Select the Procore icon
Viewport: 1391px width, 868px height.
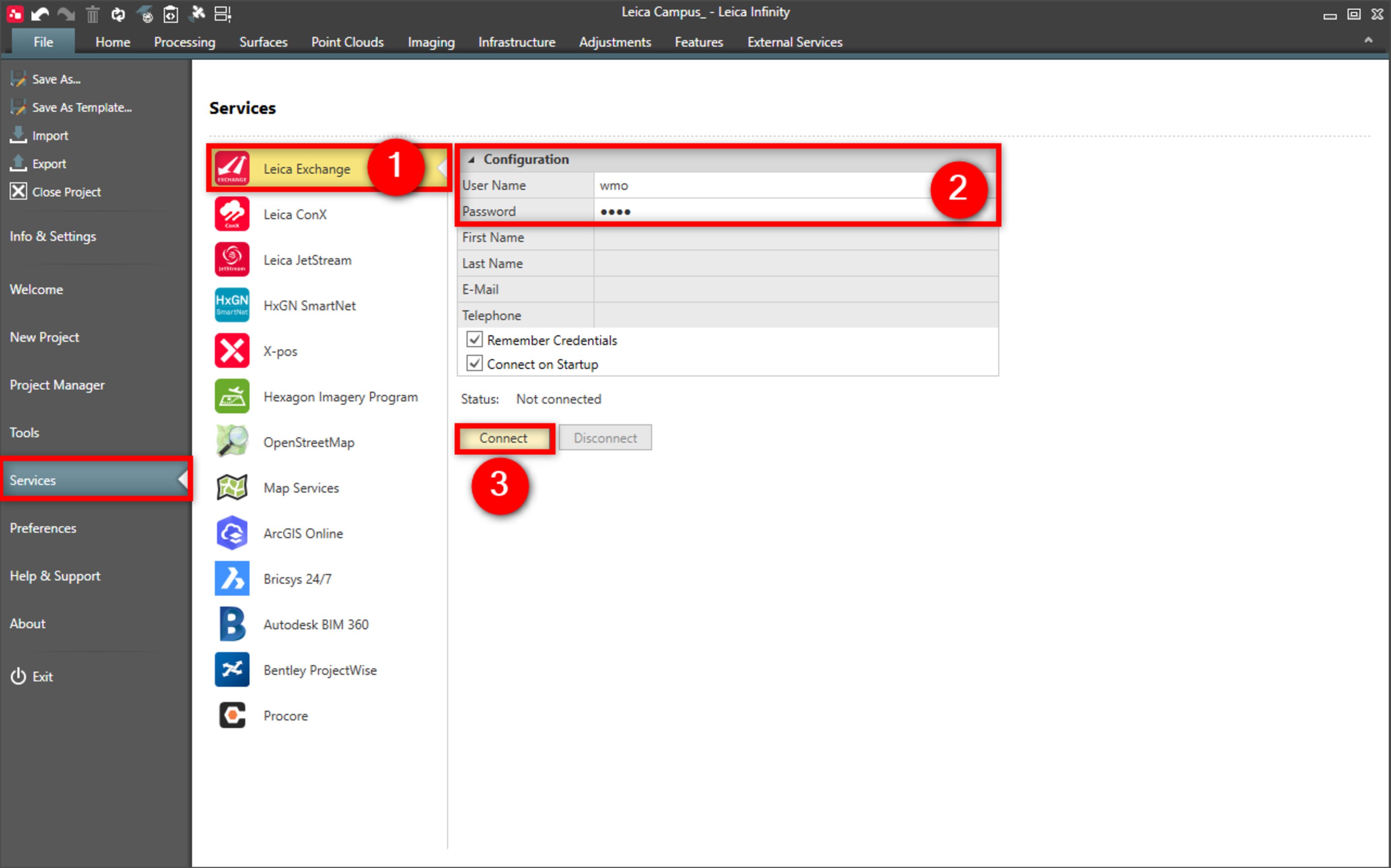pyautogui.click(x=232, y=715)
